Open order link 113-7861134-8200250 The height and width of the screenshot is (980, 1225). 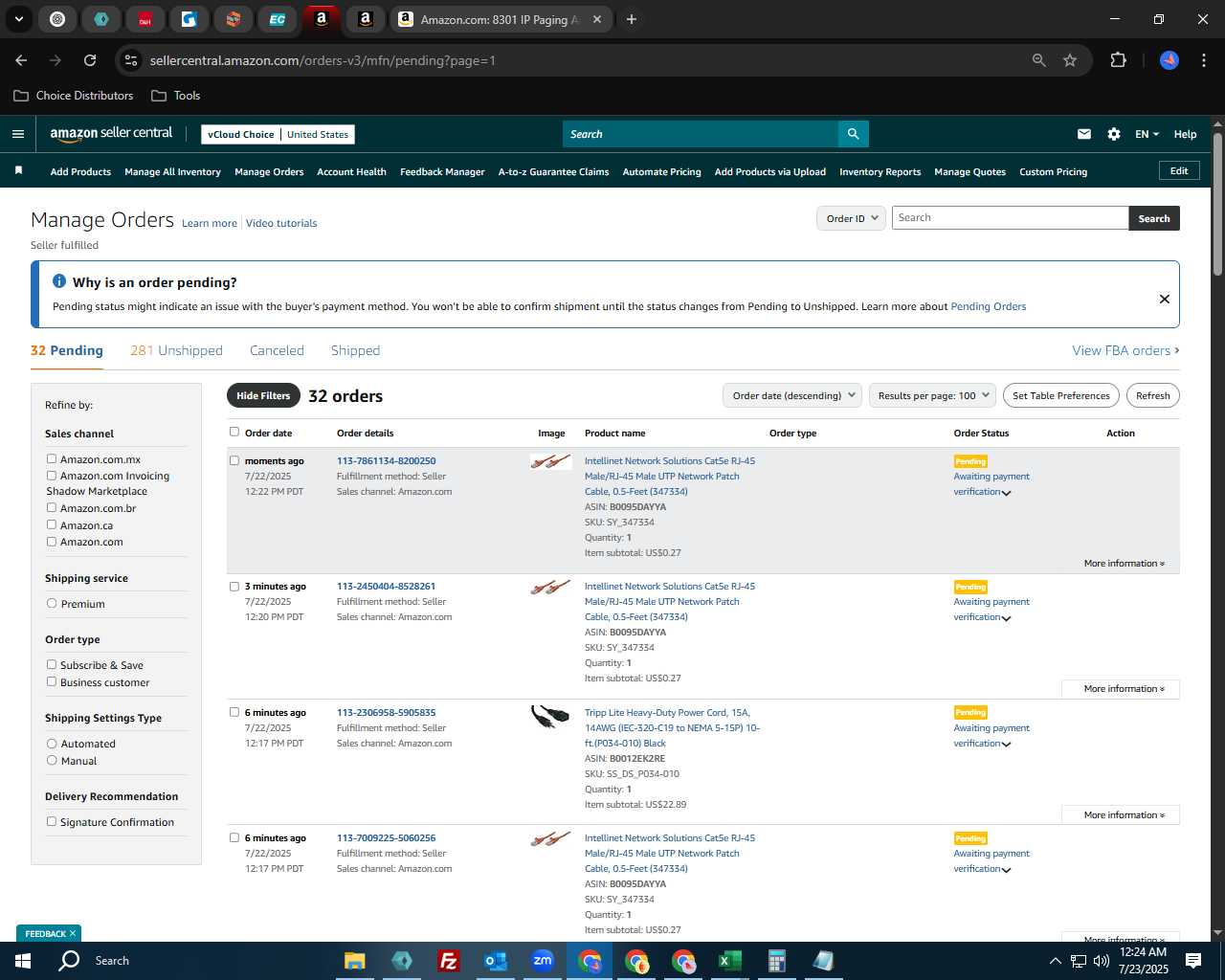tap(386, 461)
